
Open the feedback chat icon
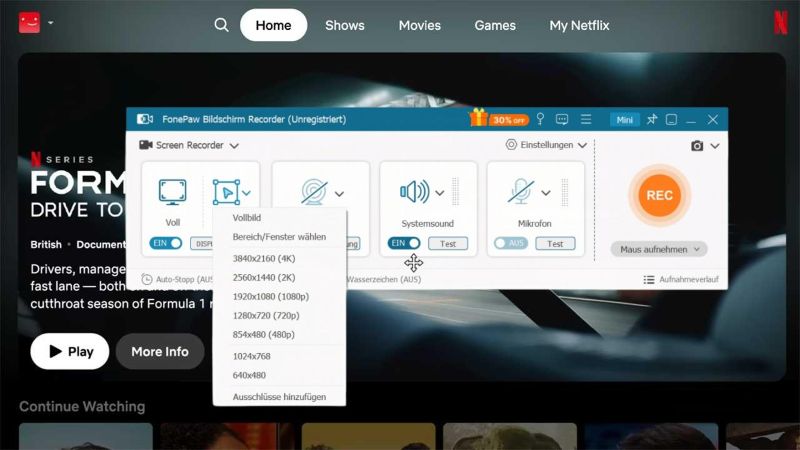562,119
